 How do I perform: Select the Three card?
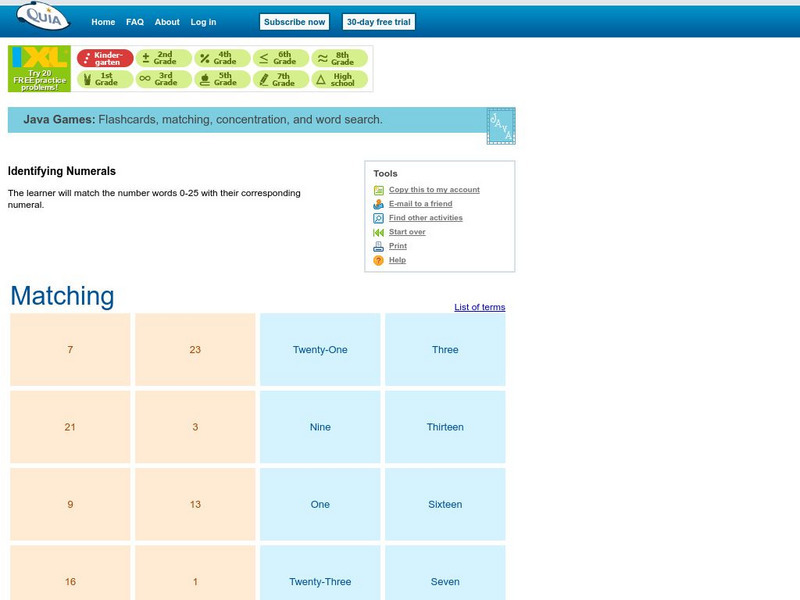pyautogui.click(x=445, y=349)
